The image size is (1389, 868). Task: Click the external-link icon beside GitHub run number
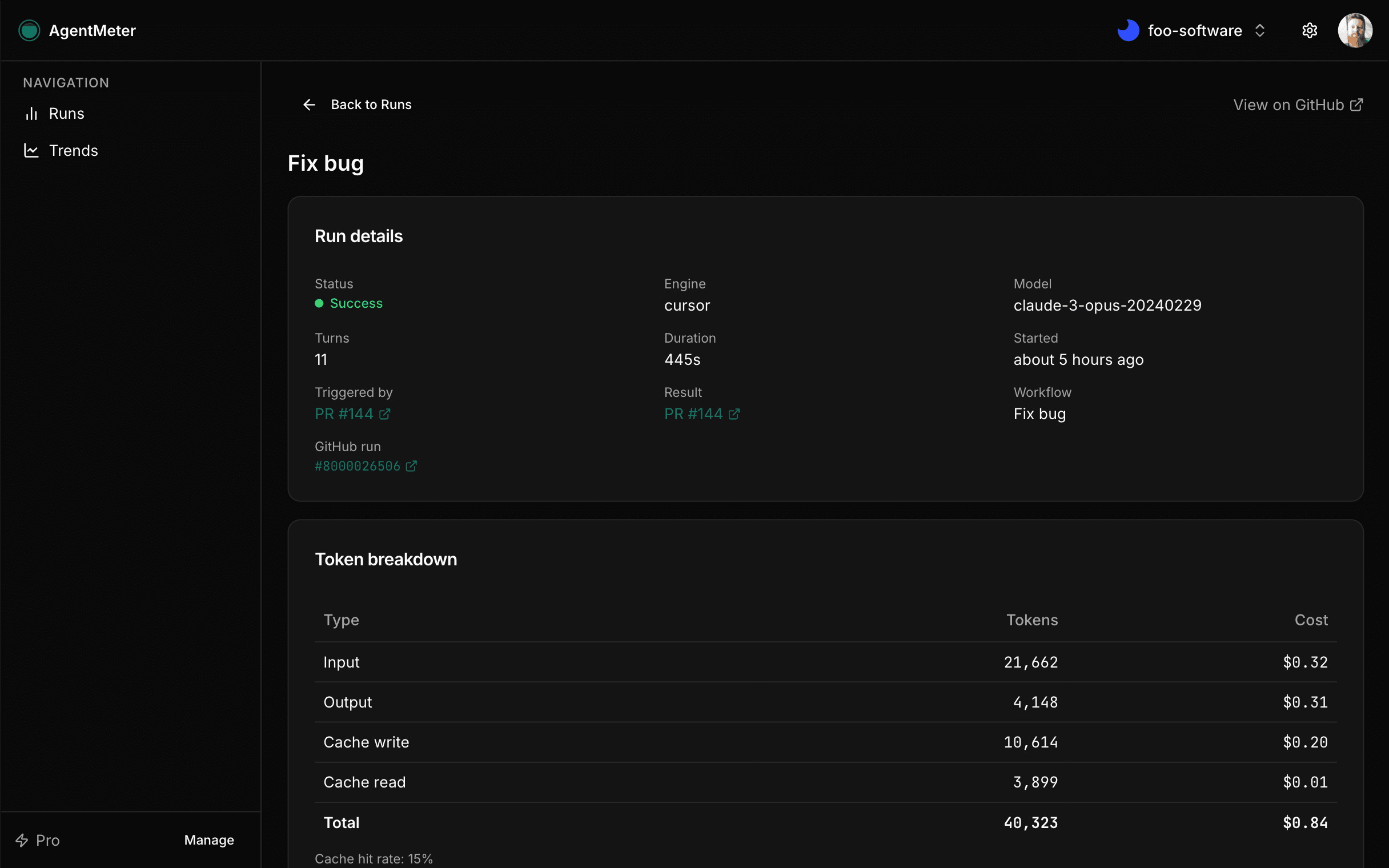click(412, 465)
